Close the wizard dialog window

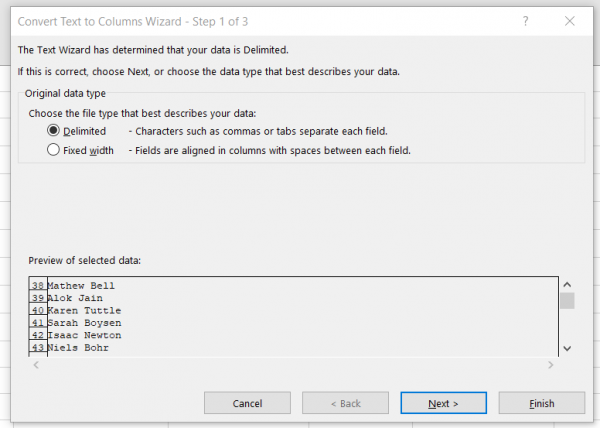tap(571, 20)
